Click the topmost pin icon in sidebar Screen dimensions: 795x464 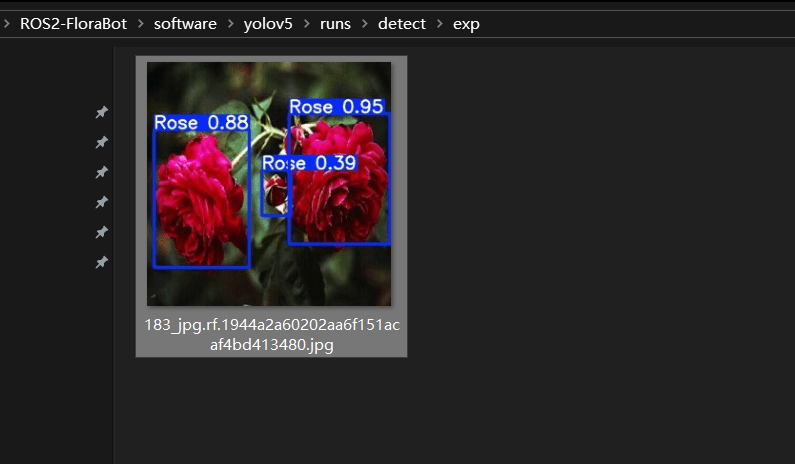click(101, 113)
